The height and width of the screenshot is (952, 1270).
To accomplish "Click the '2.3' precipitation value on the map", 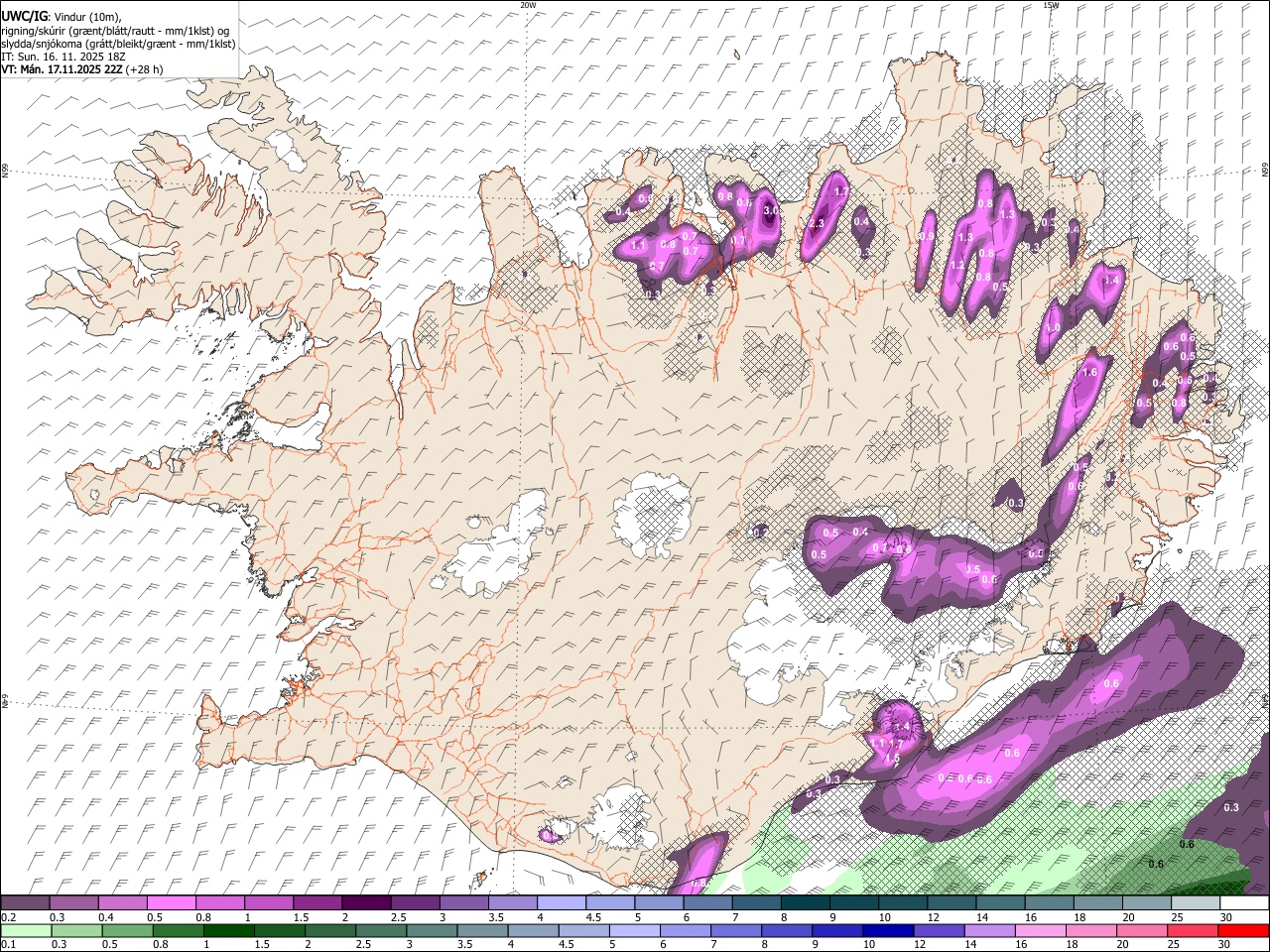I will coord(817,224).
